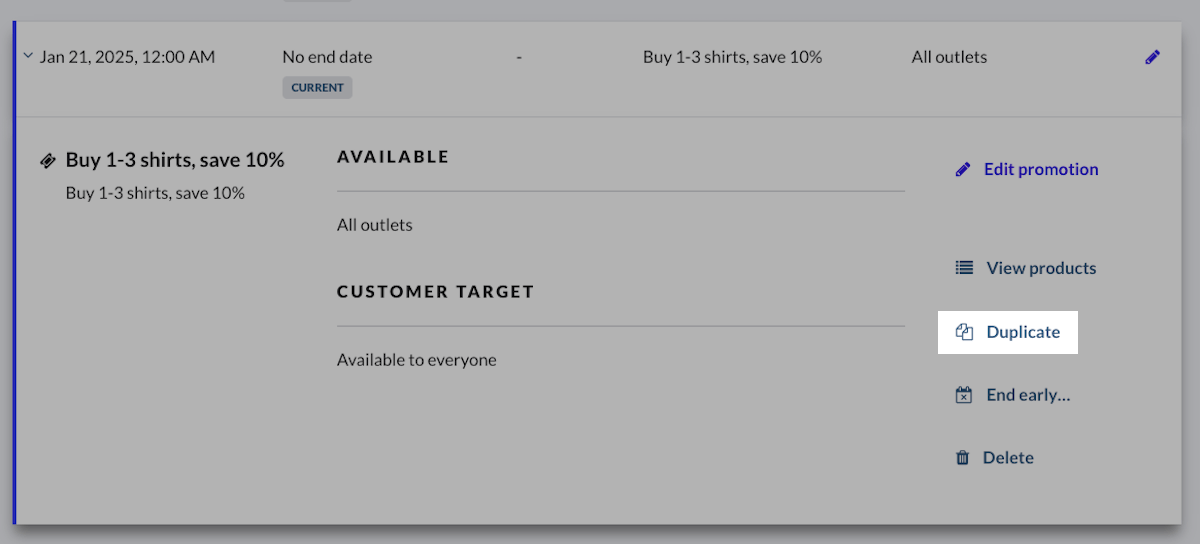1200x544 pixels.
Task: Click the list icon beside View products
Action: point(964,268)
